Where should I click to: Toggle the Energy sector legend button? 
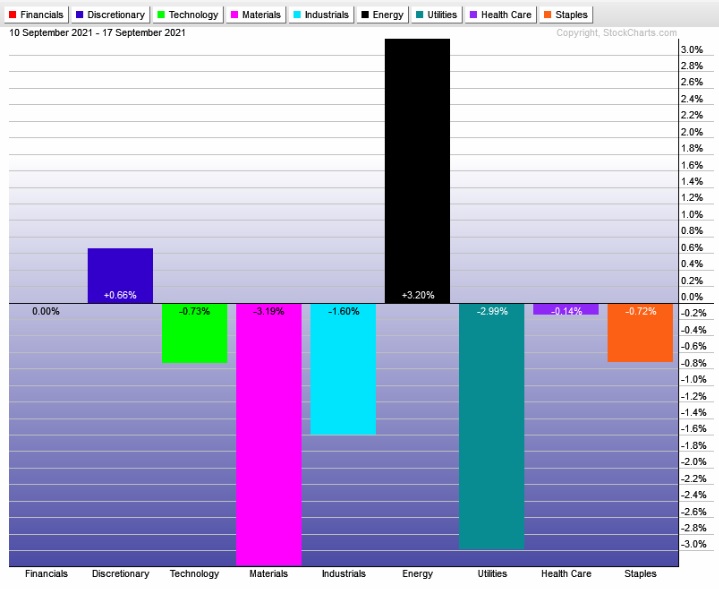tap(382, 15)
